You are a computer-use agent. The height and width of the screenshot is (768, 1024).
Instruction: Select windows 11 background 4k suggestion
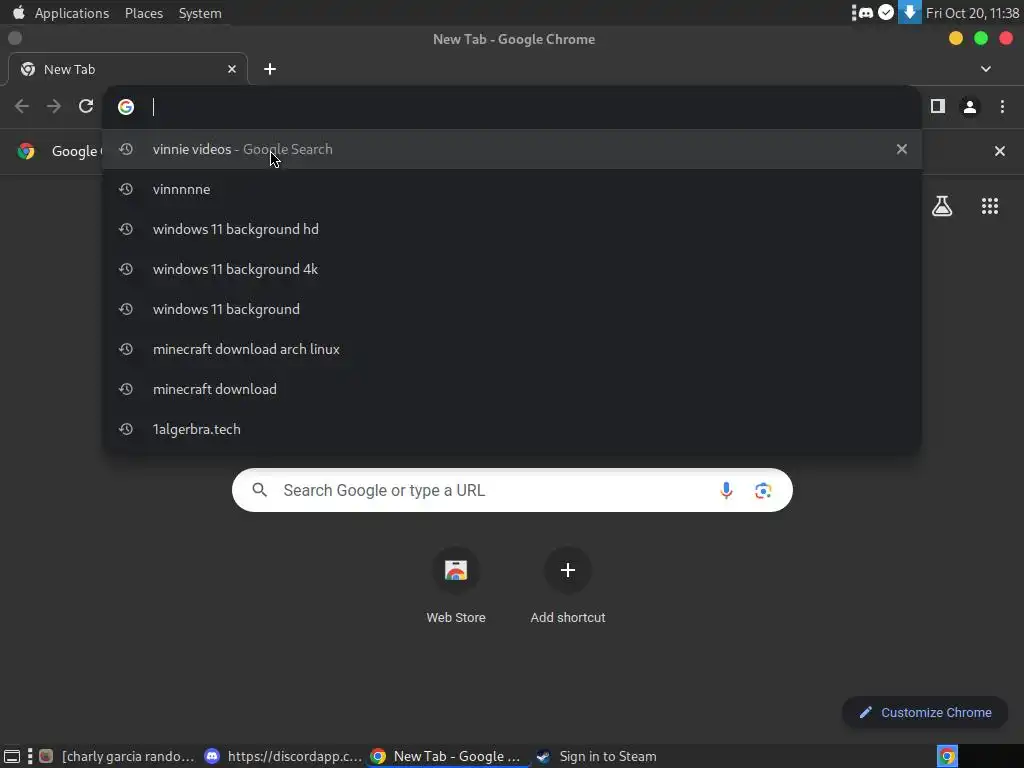[x=512, y=269]
